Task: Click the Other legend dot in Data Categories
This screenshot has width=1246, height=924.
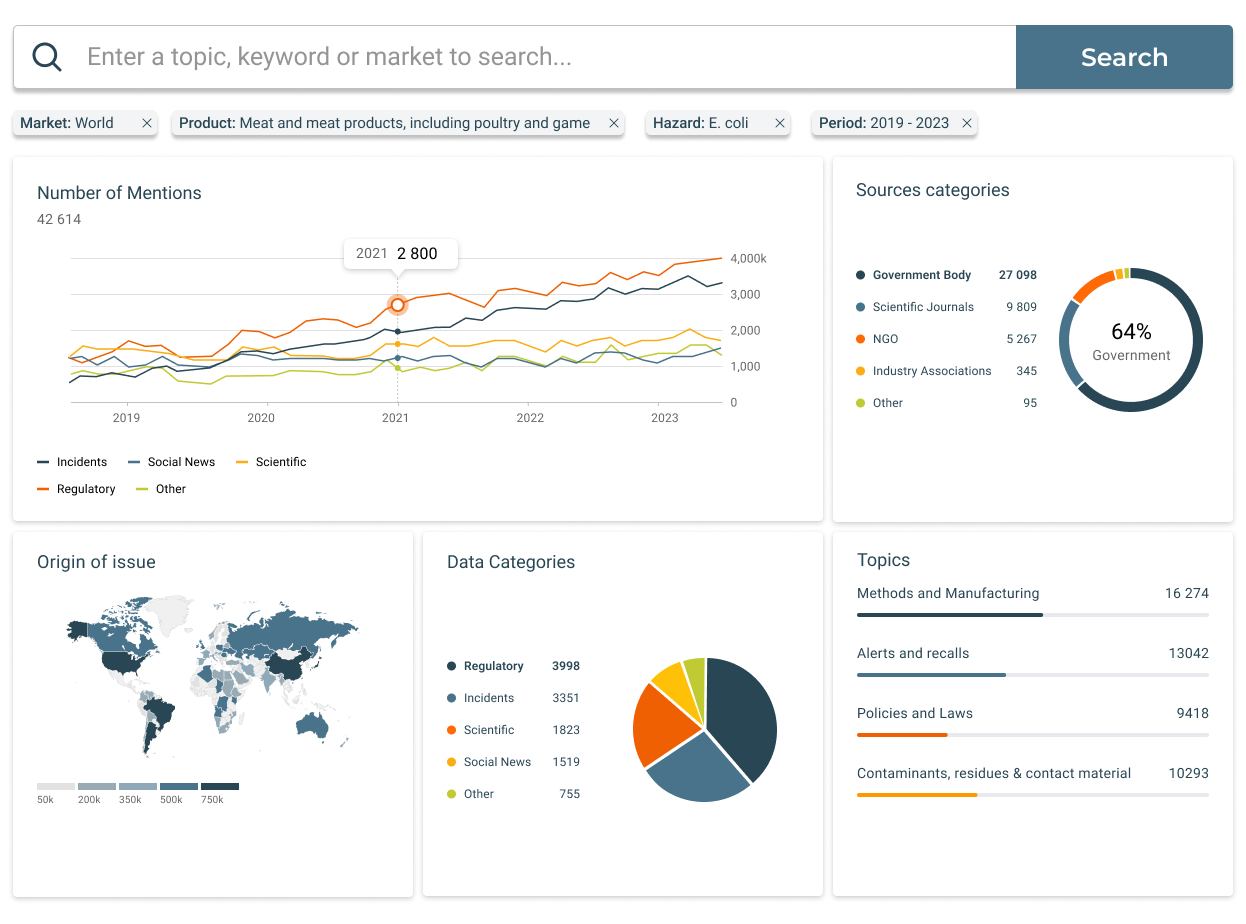Action: tap(451, 794)
